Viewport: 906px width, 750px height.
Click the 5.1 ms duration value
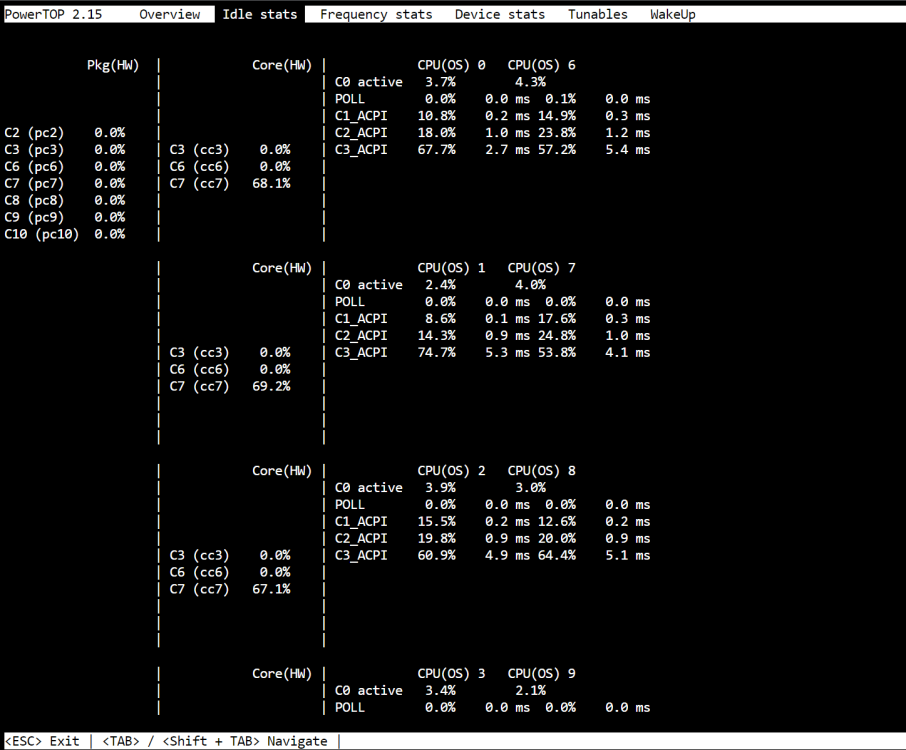point(627,555)
